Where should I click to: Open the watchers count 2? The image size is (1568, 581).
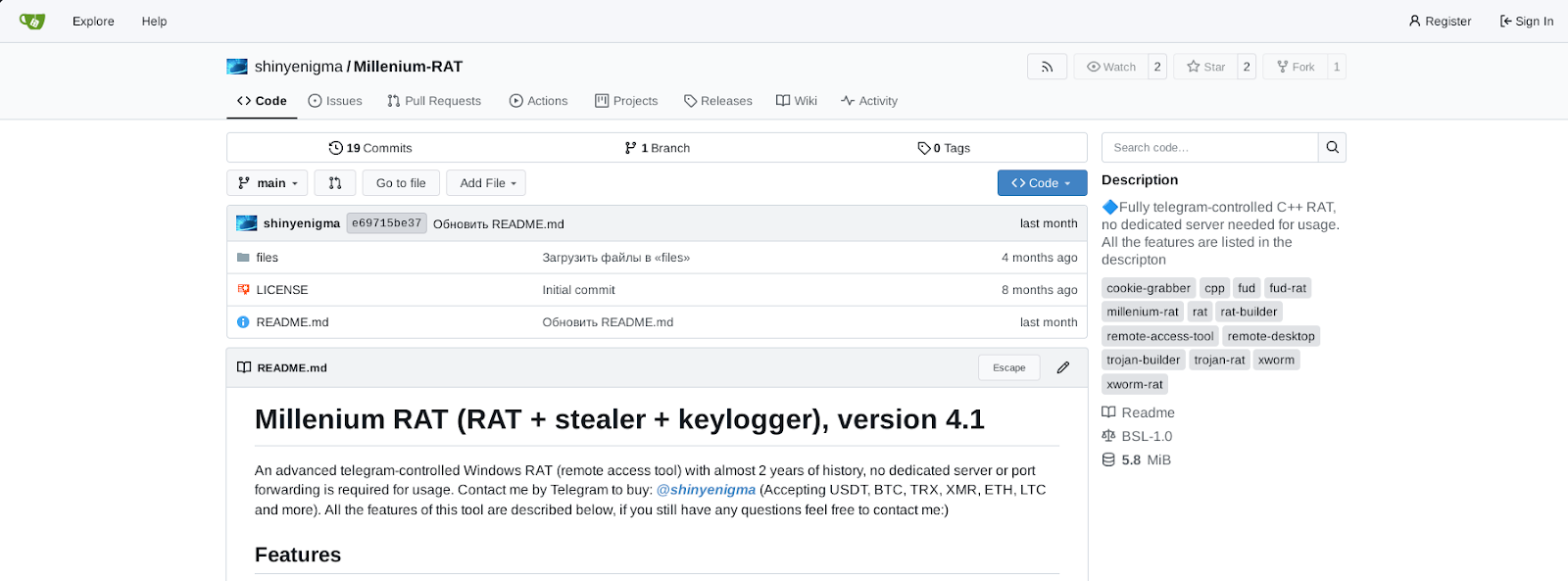pyautogui.click(x=1157, y=67)
